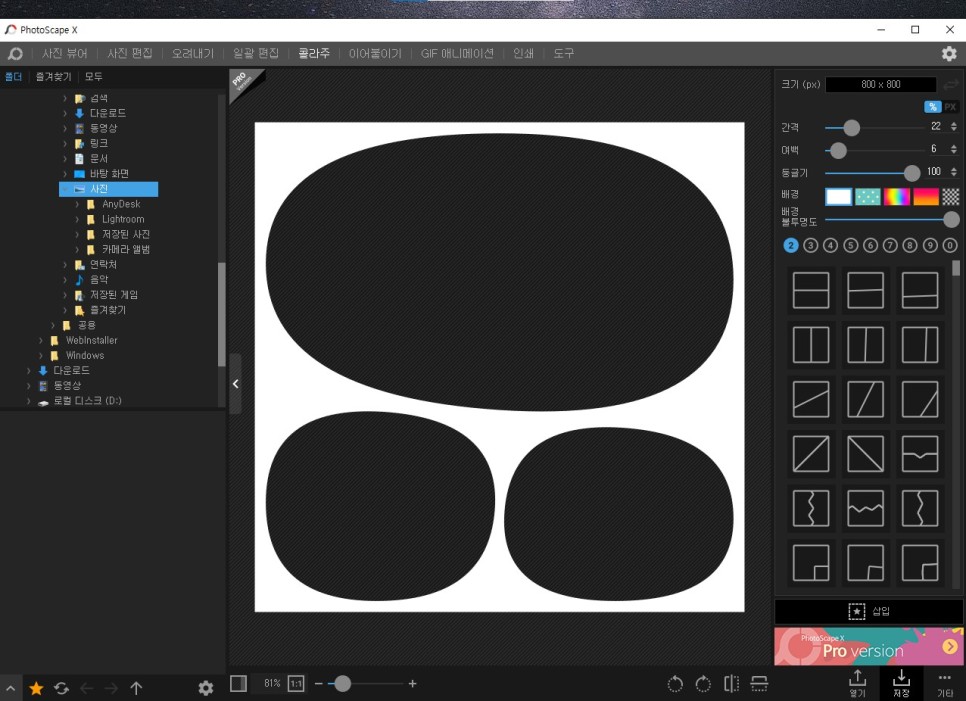Increase the 간격 spacing stepper value
This screenshot has height=701, width=966.
pyautogui.click(x=954, y=123)
